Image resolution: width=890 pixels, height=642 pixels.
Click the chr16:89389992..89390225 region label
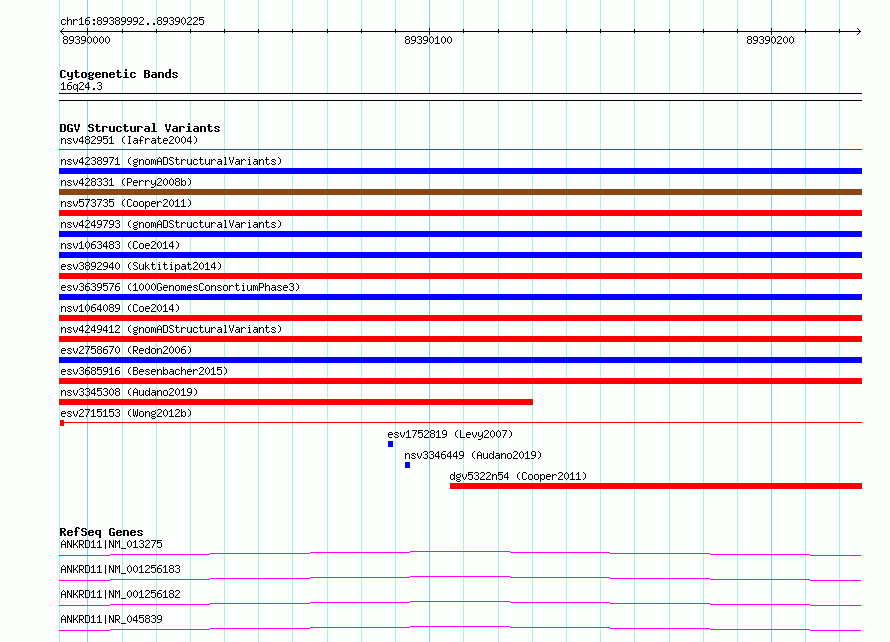coord(132,22)
